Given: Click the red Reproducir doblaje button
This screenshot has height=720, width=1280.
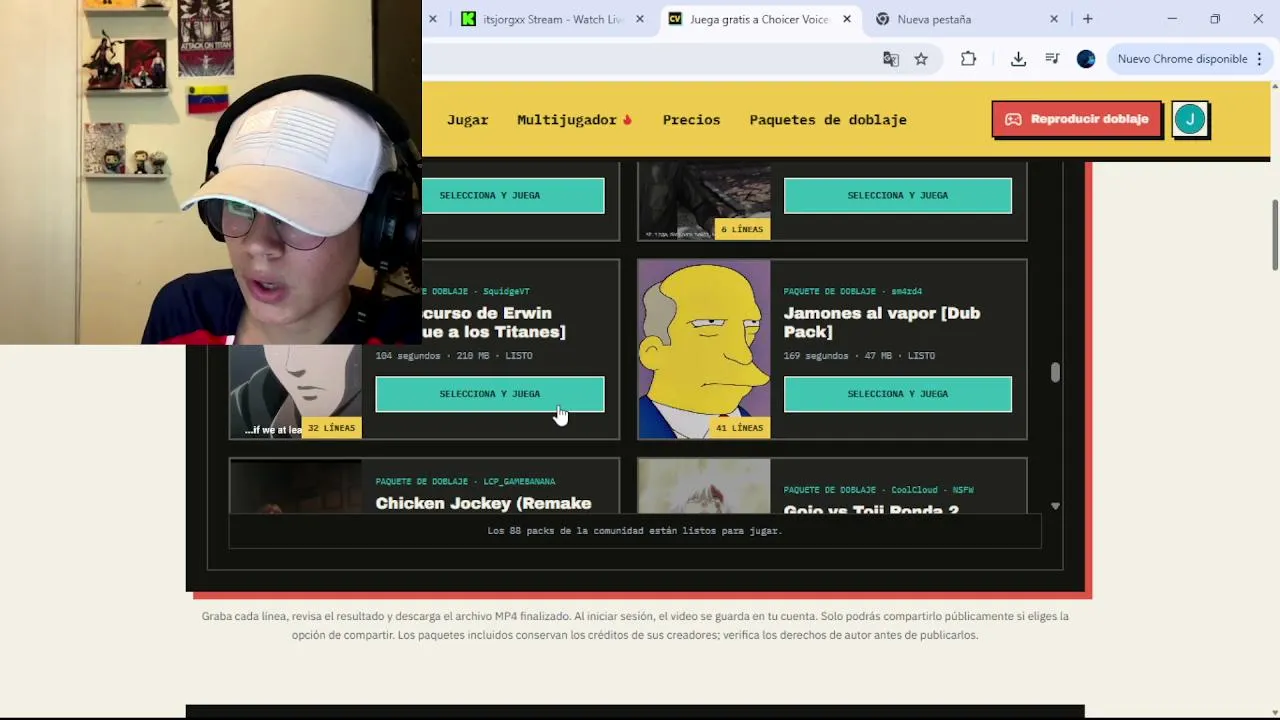Looking at the screenshot, I should pos(1077,119).
